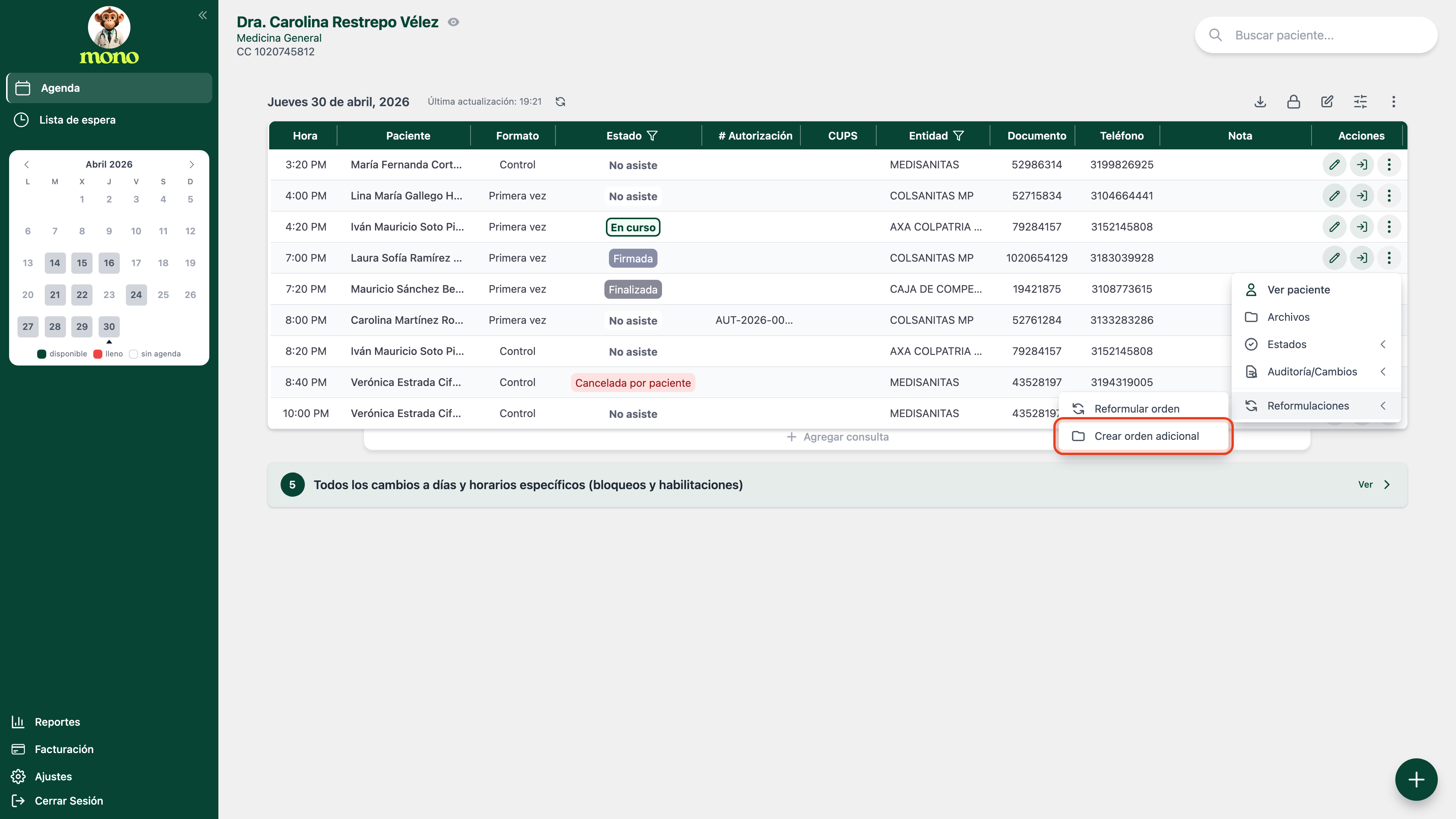Open more actions for Iván Mauricio 4:20 PM
The image size is (1456, 819).
(x=1389, y=227)
